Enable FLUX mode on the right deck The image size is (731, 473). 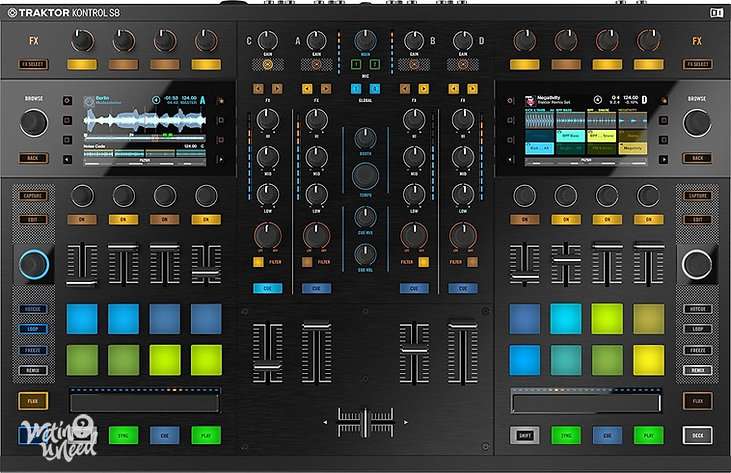pyautogui.click(x=697, y=401)
